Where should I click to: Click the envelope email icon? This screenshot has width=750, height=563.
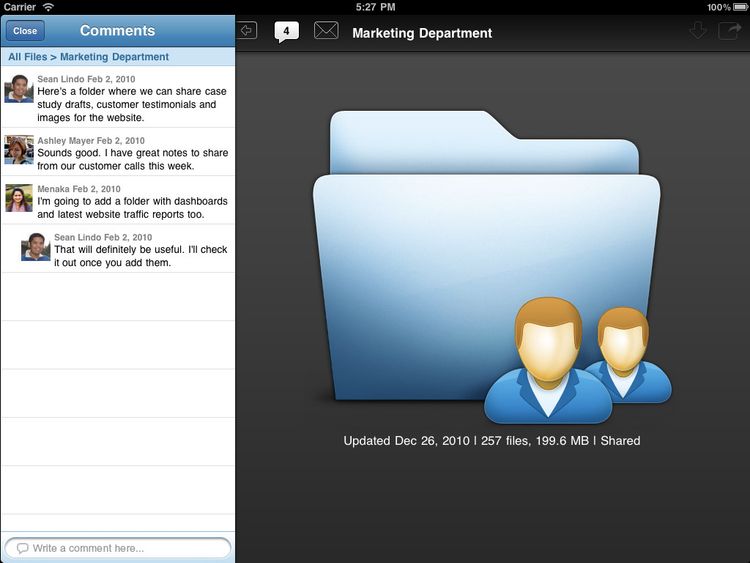[326, 31]
